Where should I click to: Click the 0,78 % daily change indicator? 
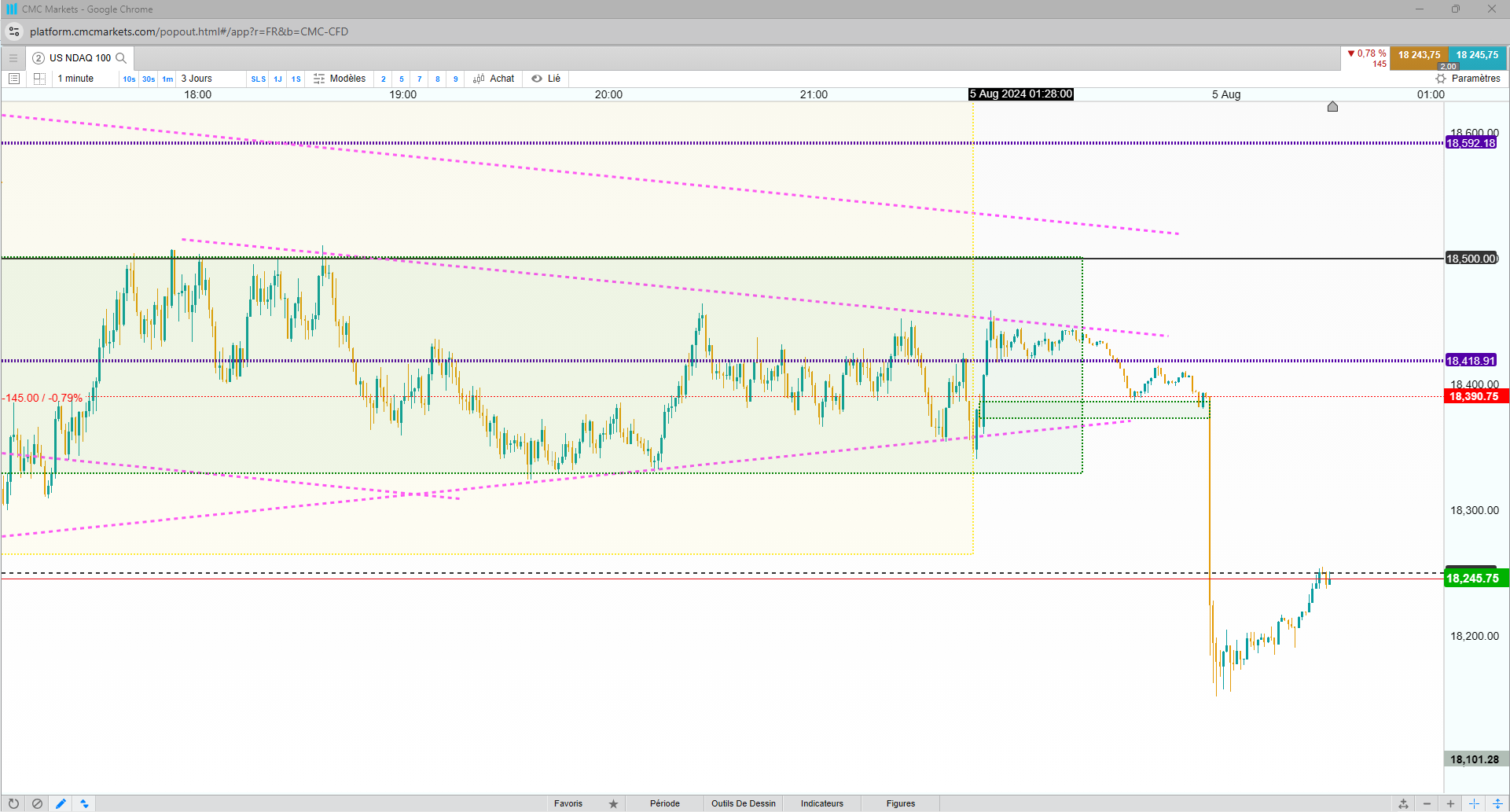tap(1367, 53)
